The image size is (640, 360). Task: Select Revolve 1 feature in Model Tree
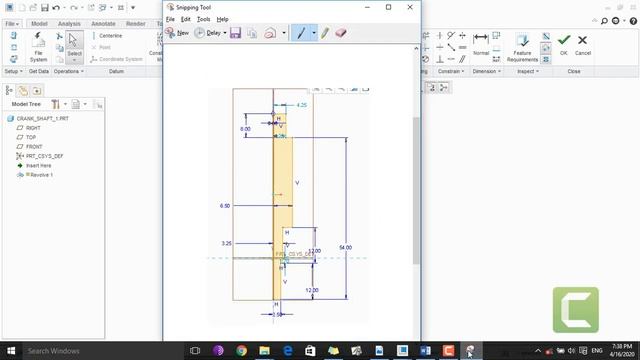click(35, 175)
